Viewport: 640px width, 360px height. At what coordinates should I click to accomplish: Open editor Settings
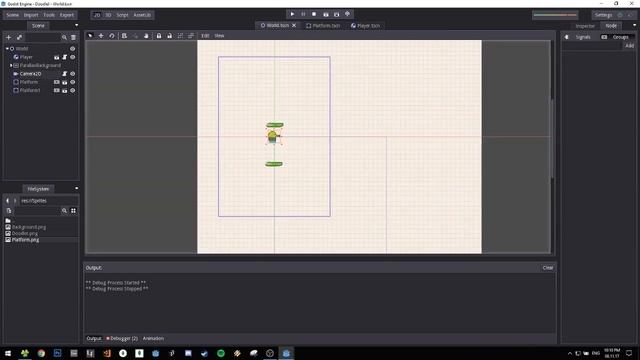point(603,15)
